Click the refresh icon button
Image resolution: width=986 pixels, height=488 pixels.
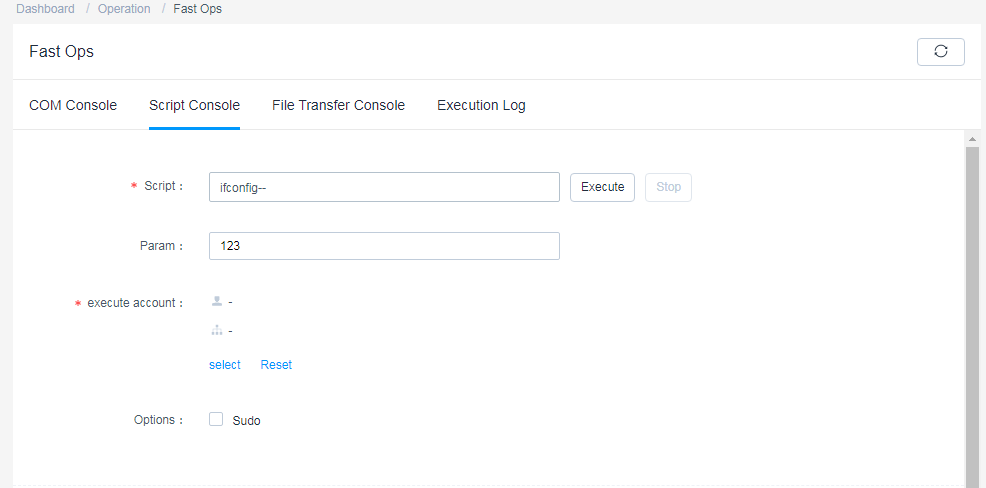[x=940, y=52]
